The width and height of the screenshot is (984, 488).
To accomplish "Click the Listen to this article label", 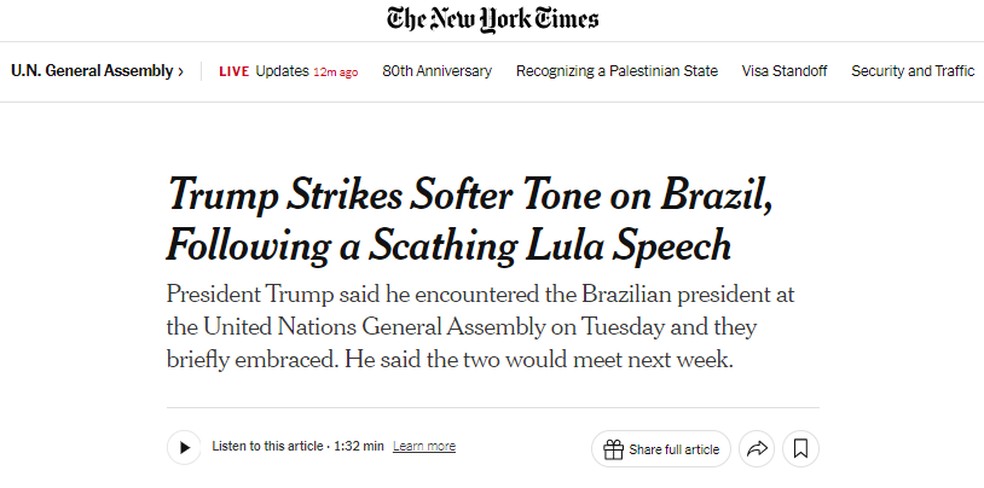I will pyautogui.click(x=267, y=447).
